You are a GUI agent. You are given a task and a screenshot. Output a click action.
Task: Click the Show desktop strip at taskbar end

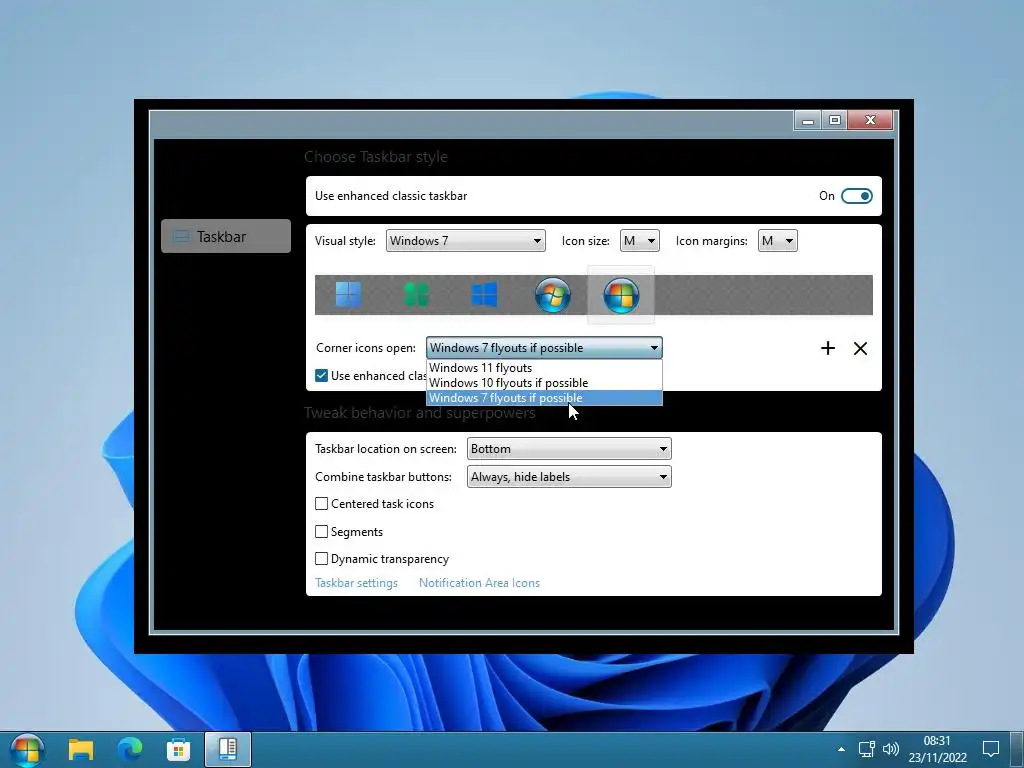[1017, 750]
